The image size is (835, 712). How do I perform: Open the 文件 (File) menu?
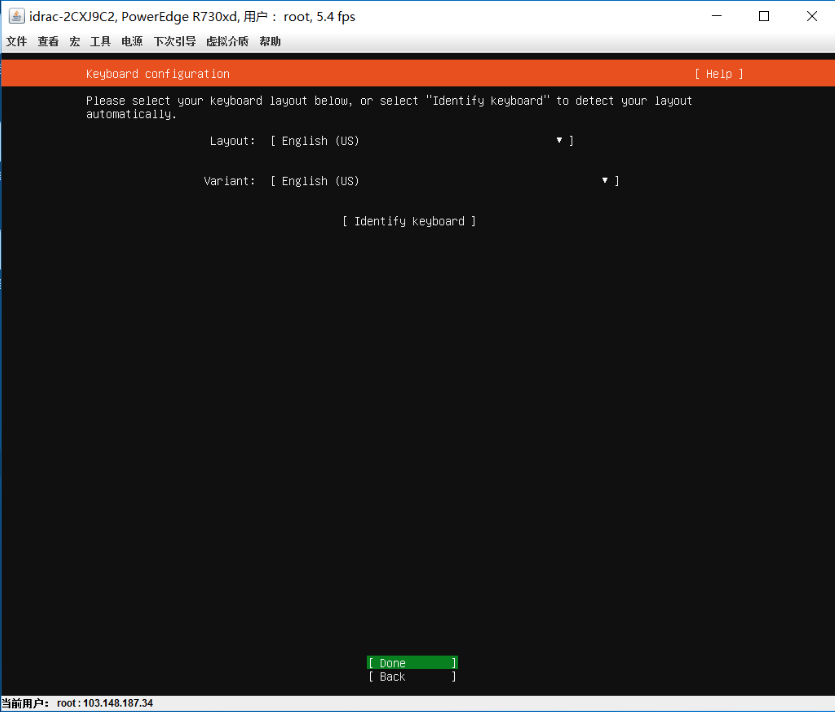click(17, 42)
